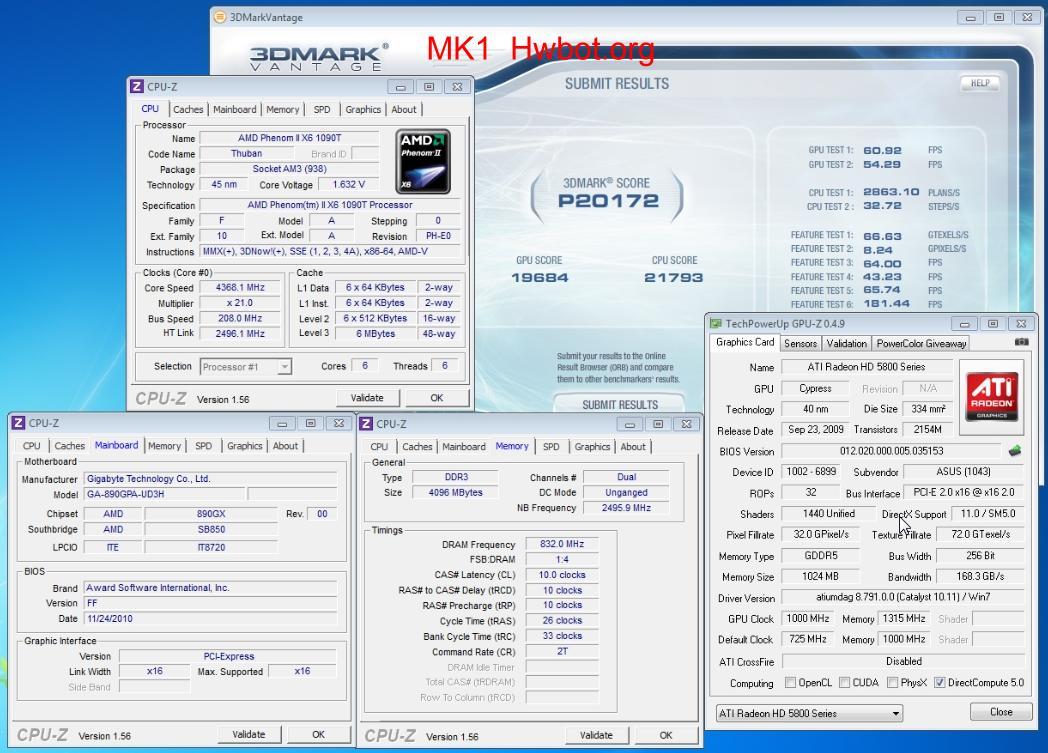
Task: Click the BIOS save chip icon in GPU-Z
Action: pyautogui.click(x=1015, y=451)
